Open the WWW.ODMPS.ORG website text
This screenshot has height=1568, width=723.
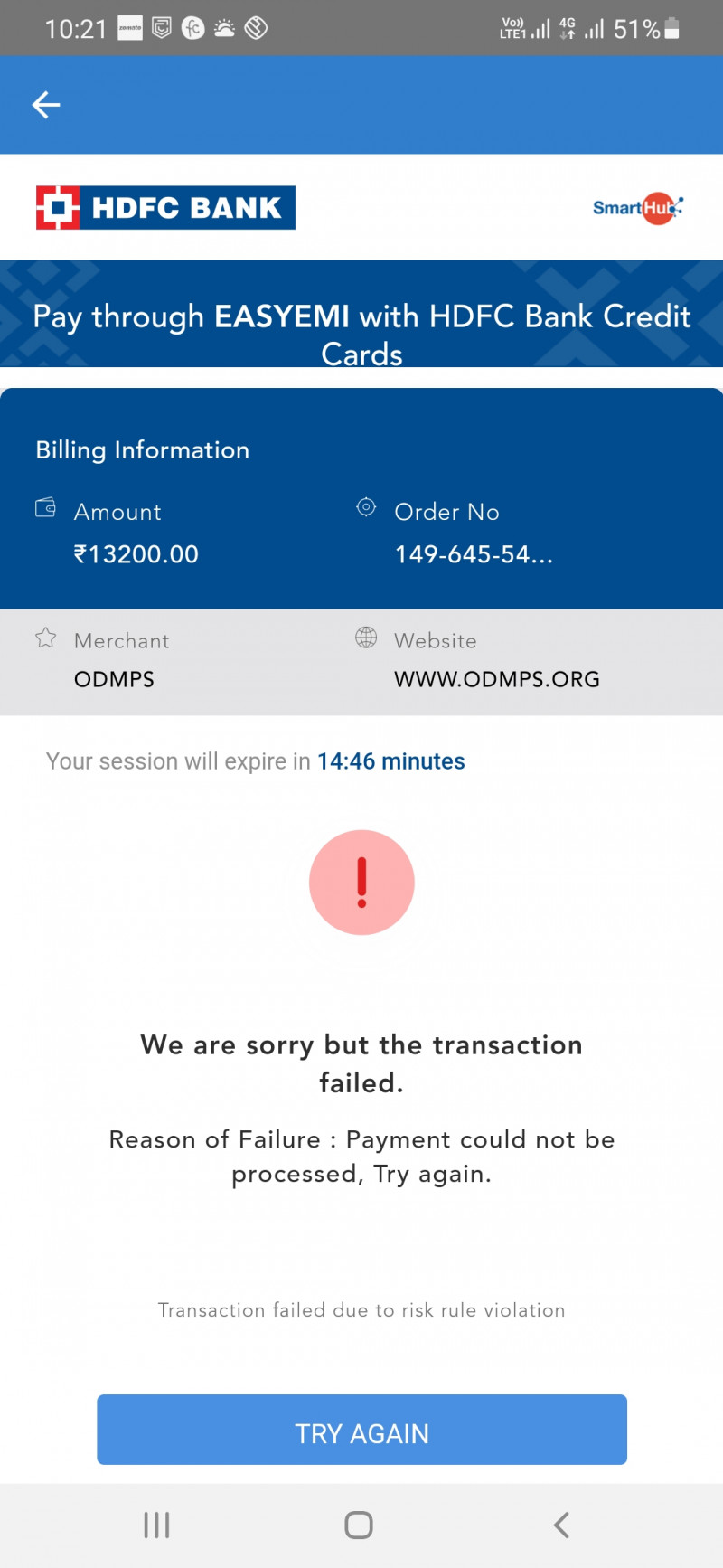[496, 679]
